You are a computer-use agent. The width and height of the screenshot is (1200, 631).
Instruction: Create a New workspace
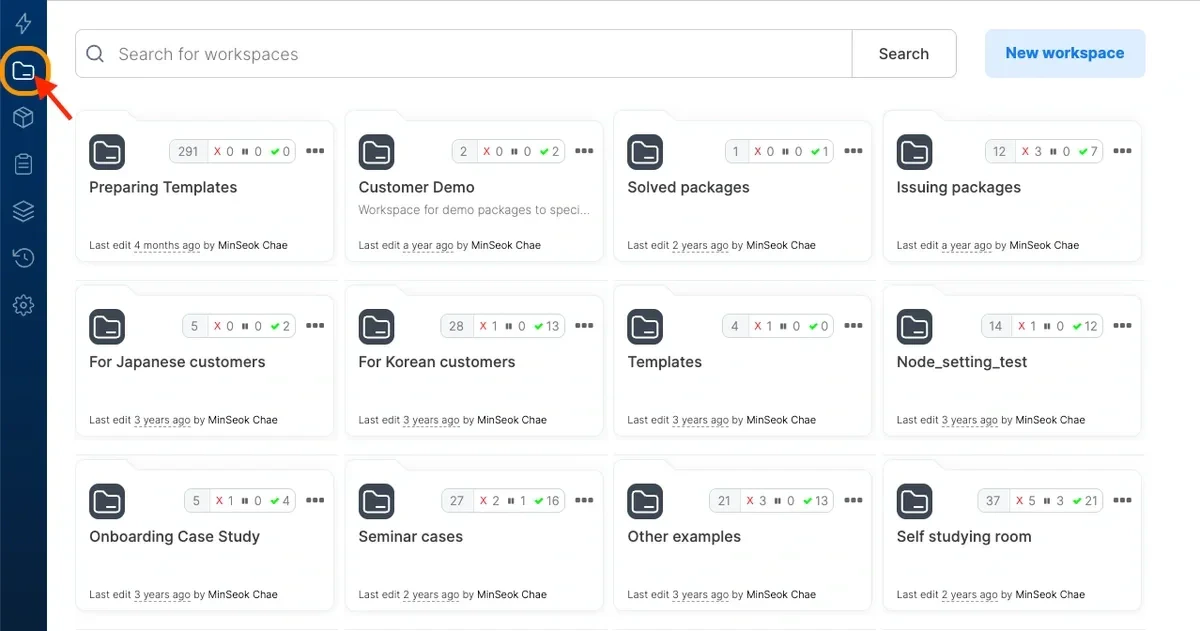click(1064, 53)
